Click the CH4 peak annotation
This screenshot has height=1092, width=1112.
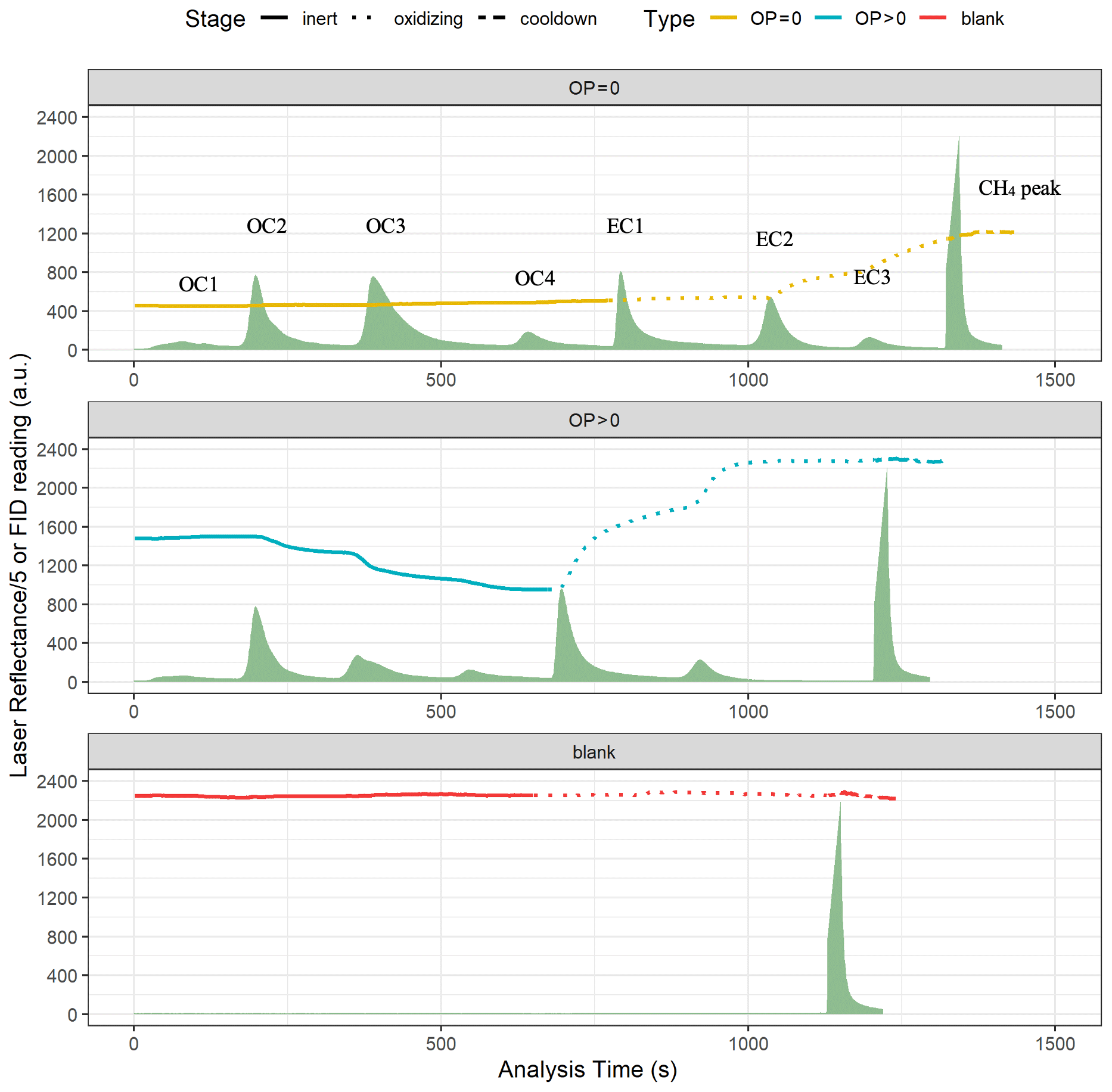(x=1019, y=188)
